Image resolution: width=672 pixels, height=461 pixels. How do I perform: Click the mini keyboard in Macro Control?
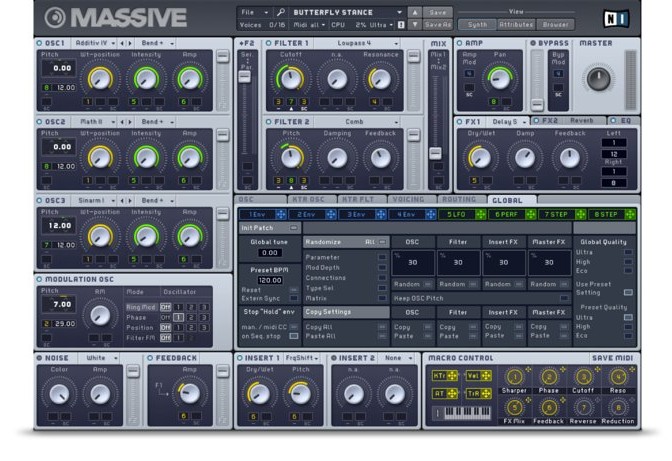pos(468,413)
